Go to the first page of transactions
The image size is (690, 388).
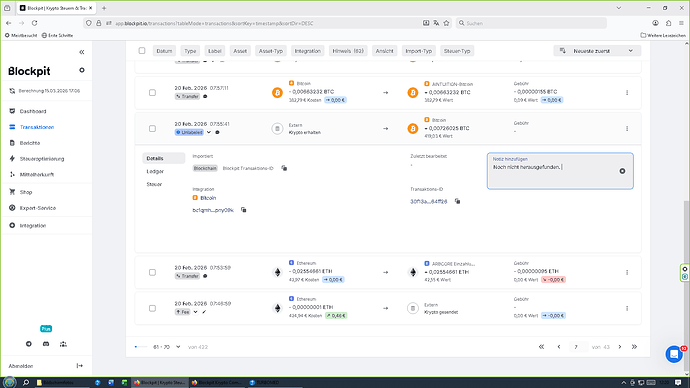541,347
